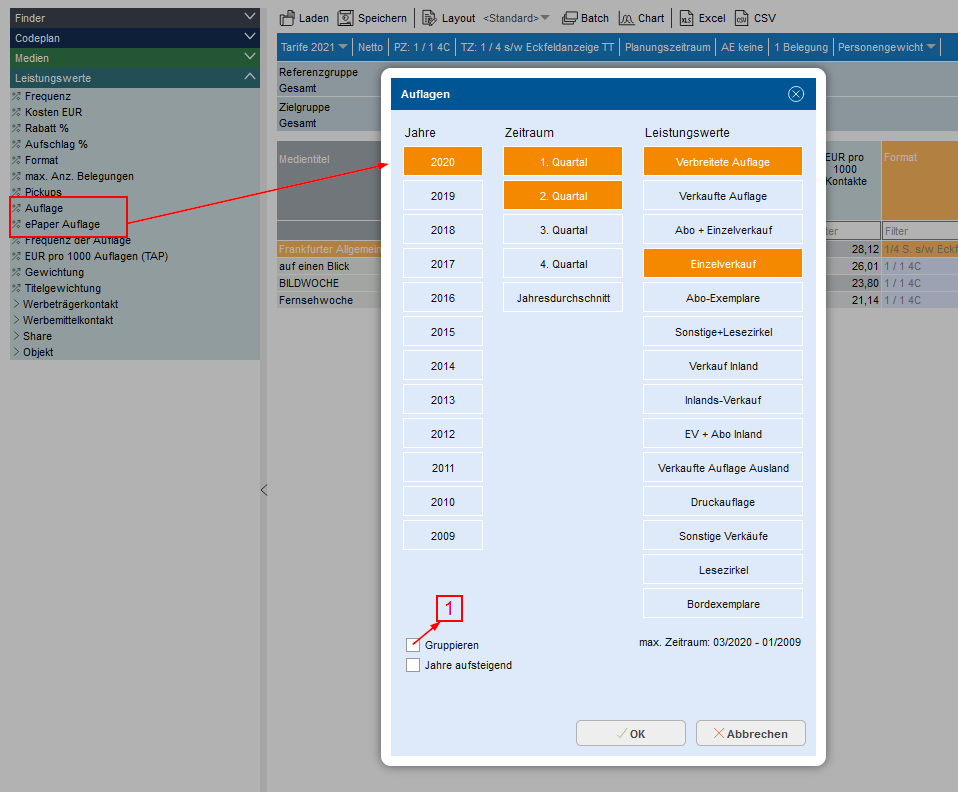Click the Speichern save icon
Screen dimensions: 958x792
(346, 18)
